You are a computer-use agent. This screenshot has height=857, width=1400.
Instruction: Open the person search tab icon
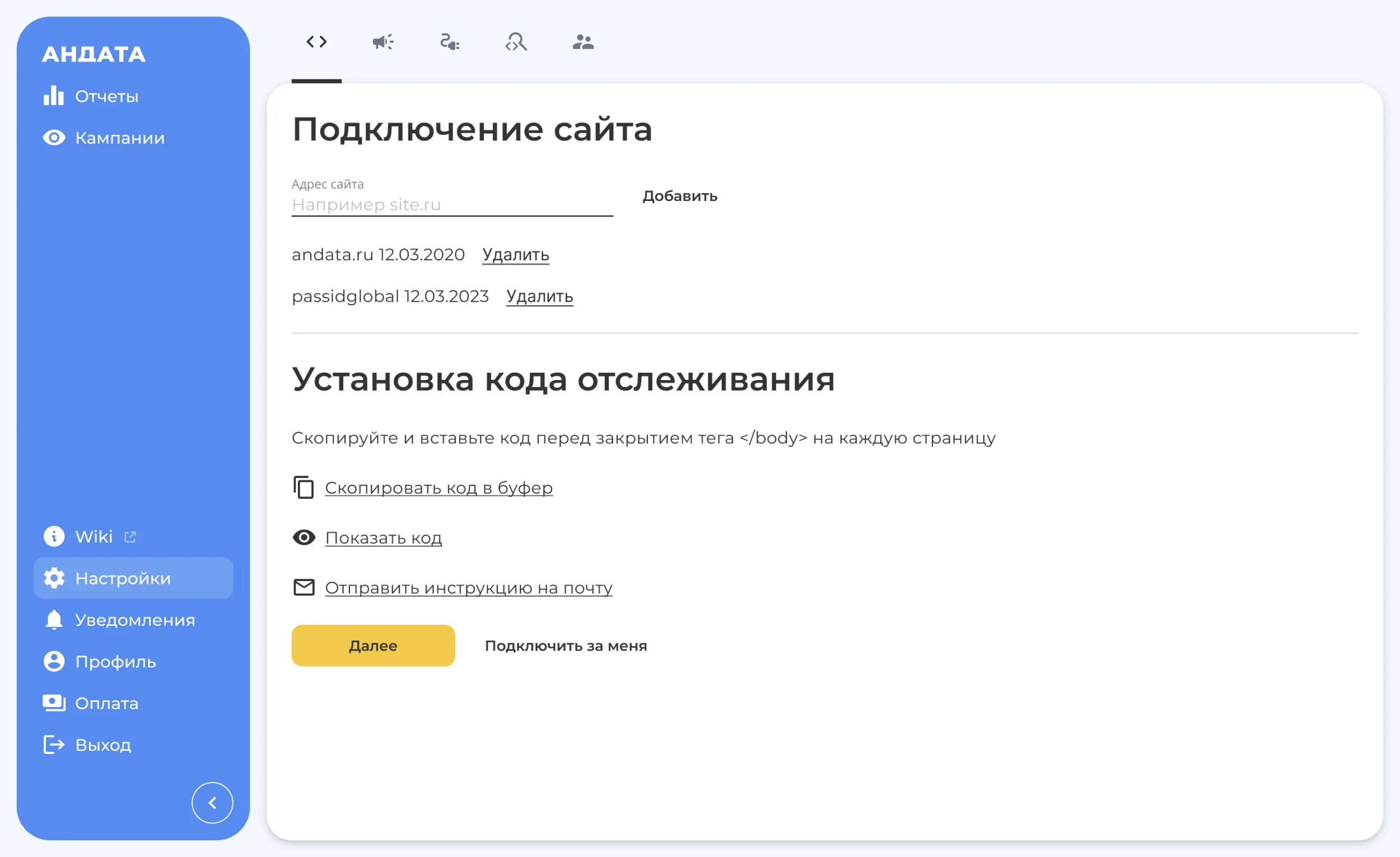coord(516,42)
